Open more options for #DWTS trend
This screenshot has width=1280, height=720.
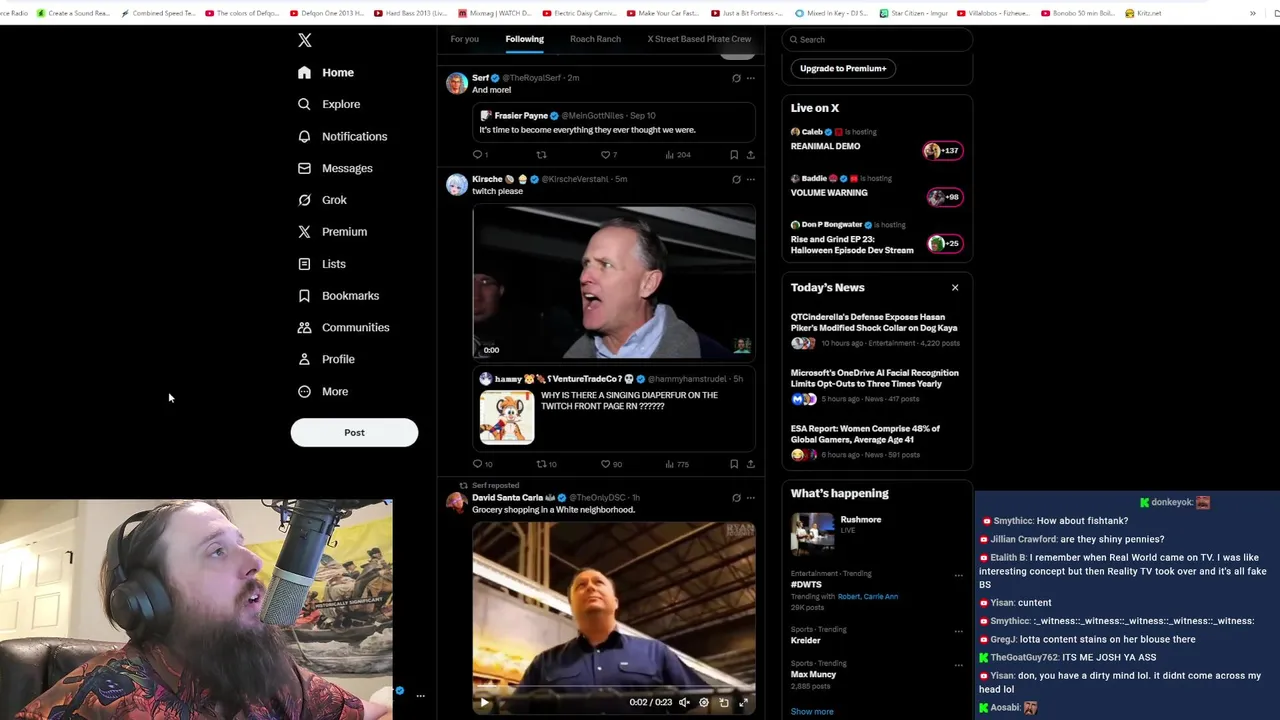coord(958,575)
